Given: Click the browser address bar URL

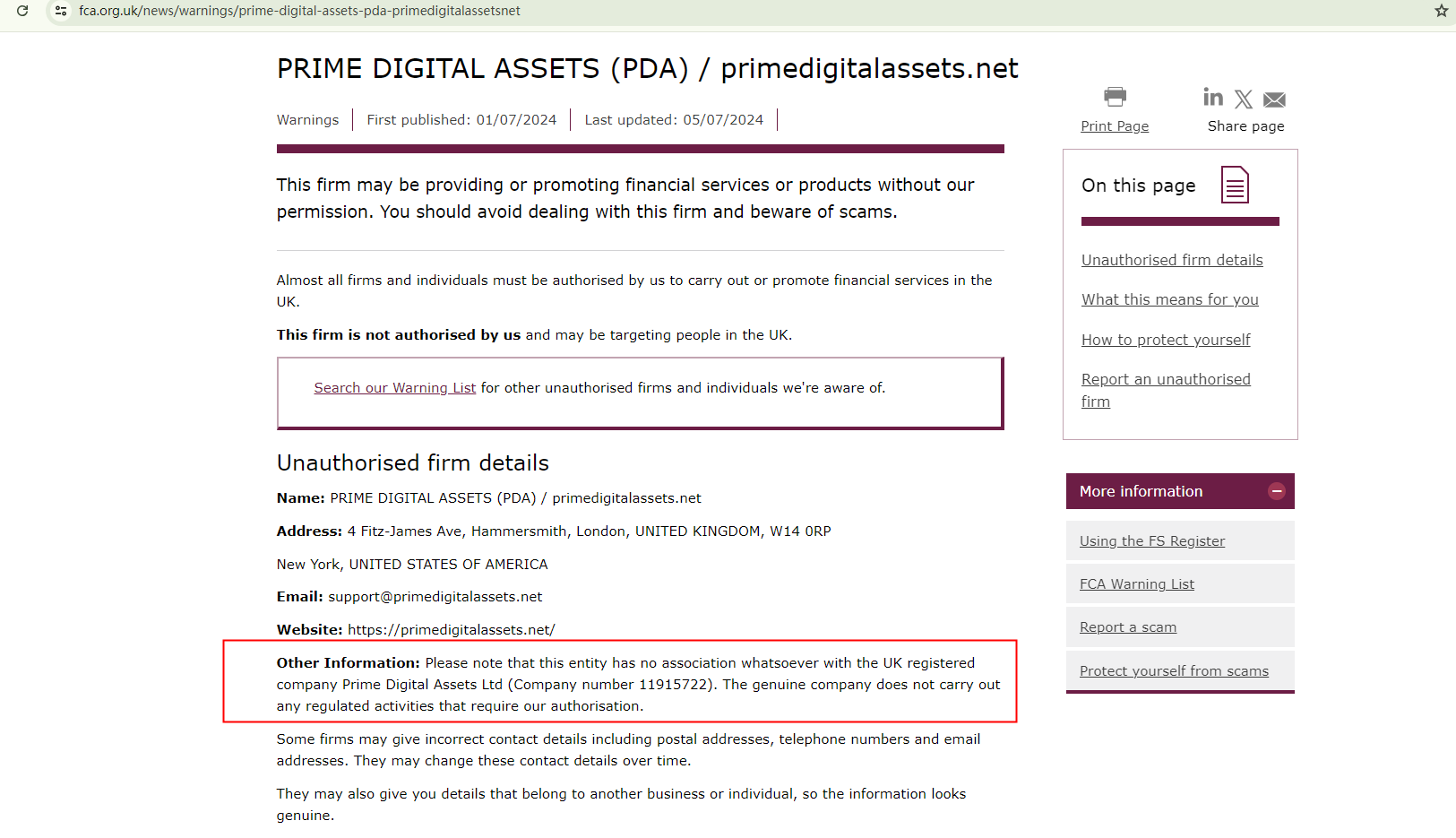Looking at the screenshot, I should coord(299,11).
